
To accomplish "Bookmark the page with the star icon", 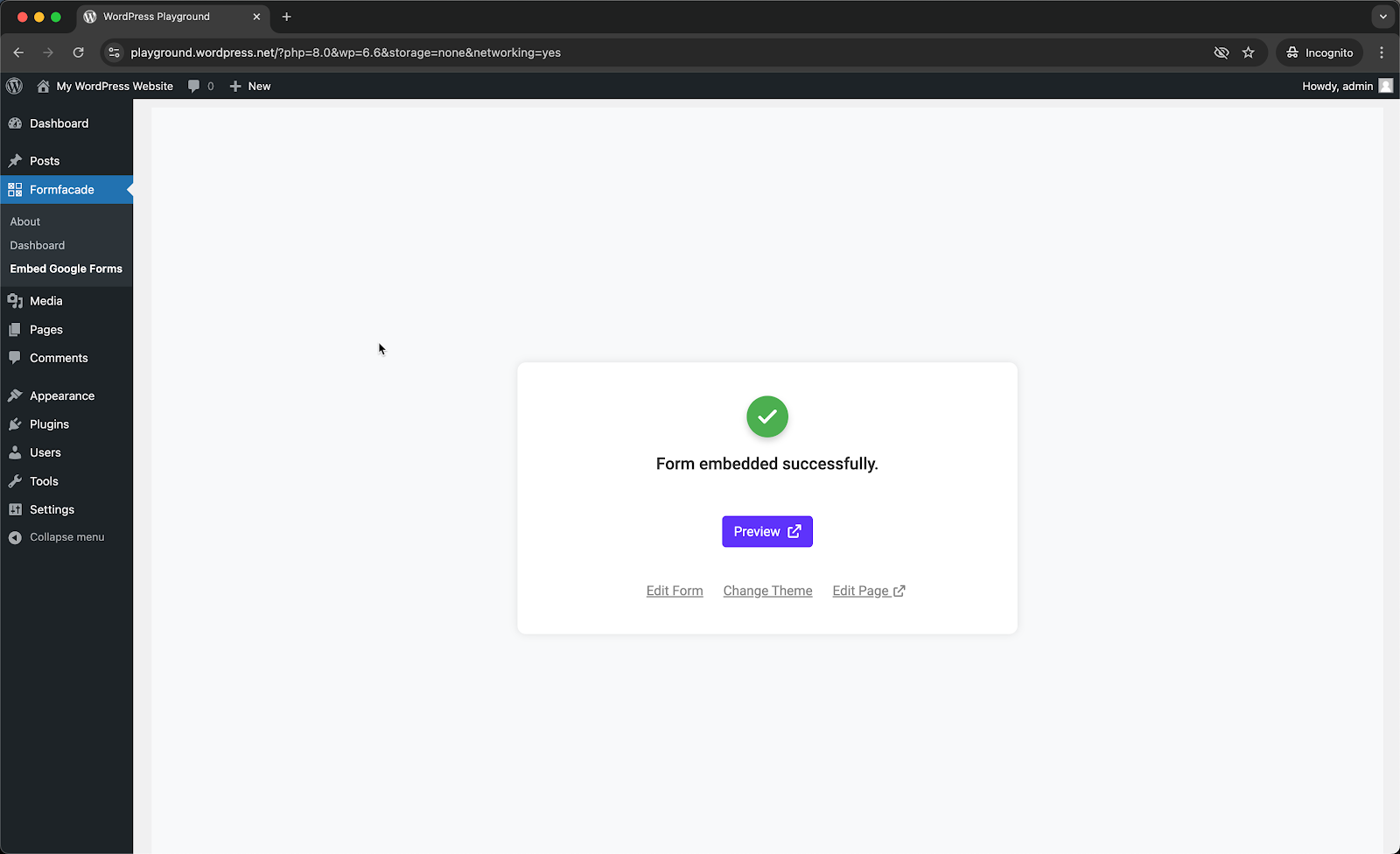I will [1249, 52].
